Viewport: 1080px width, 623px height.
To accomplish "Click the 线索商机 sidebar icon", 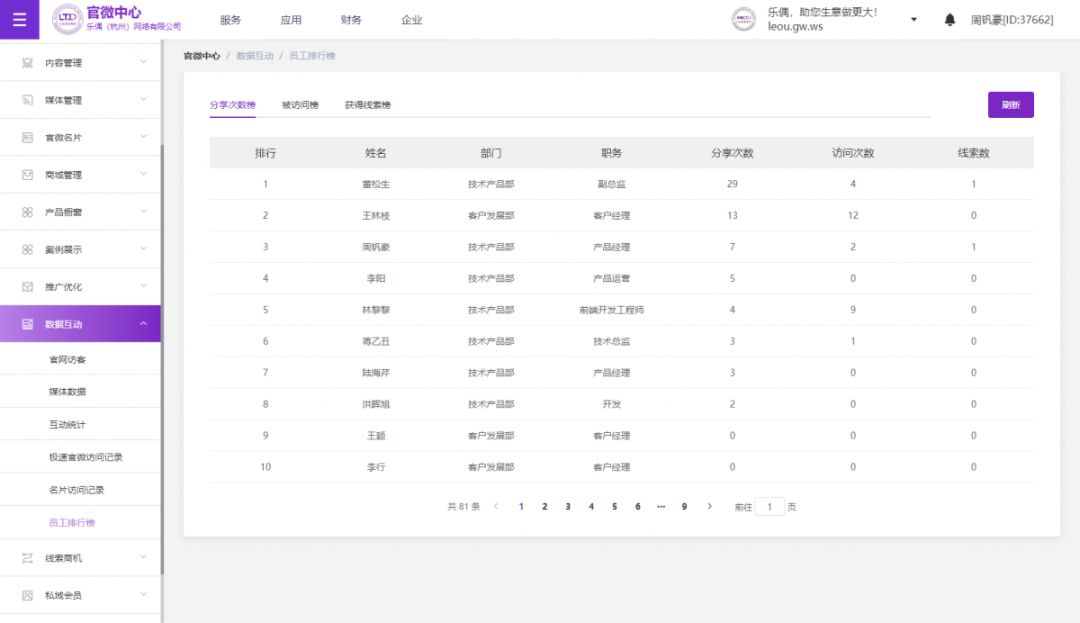I will point(28,558).
